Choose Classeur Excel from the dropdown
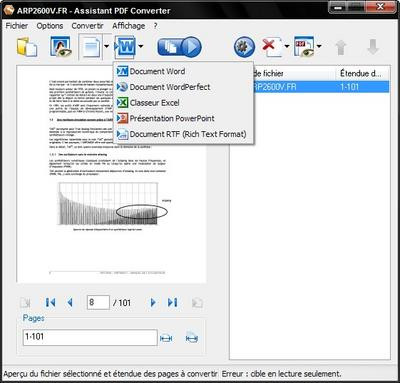The image size is (400, 383). click(x=183, y=103)
